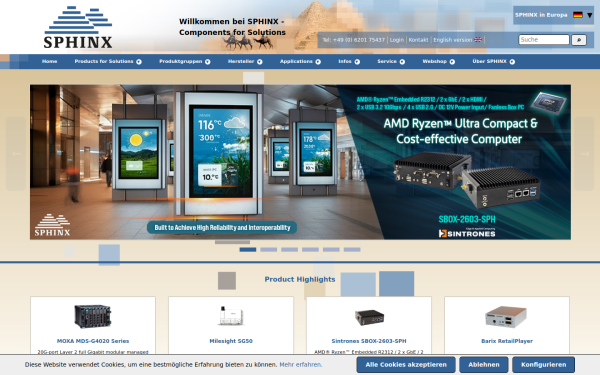Expand the Webshop menu arrow

click(x=452, y=62)
